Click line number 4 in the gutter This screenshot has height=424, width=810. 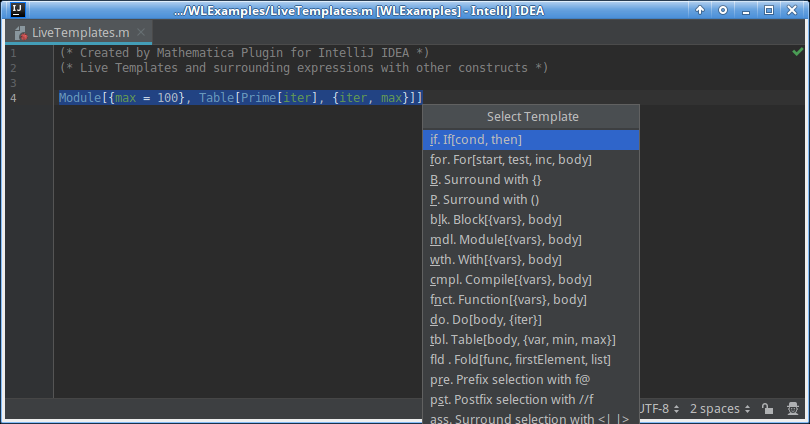pyautogui.click(x=13, y=98)
